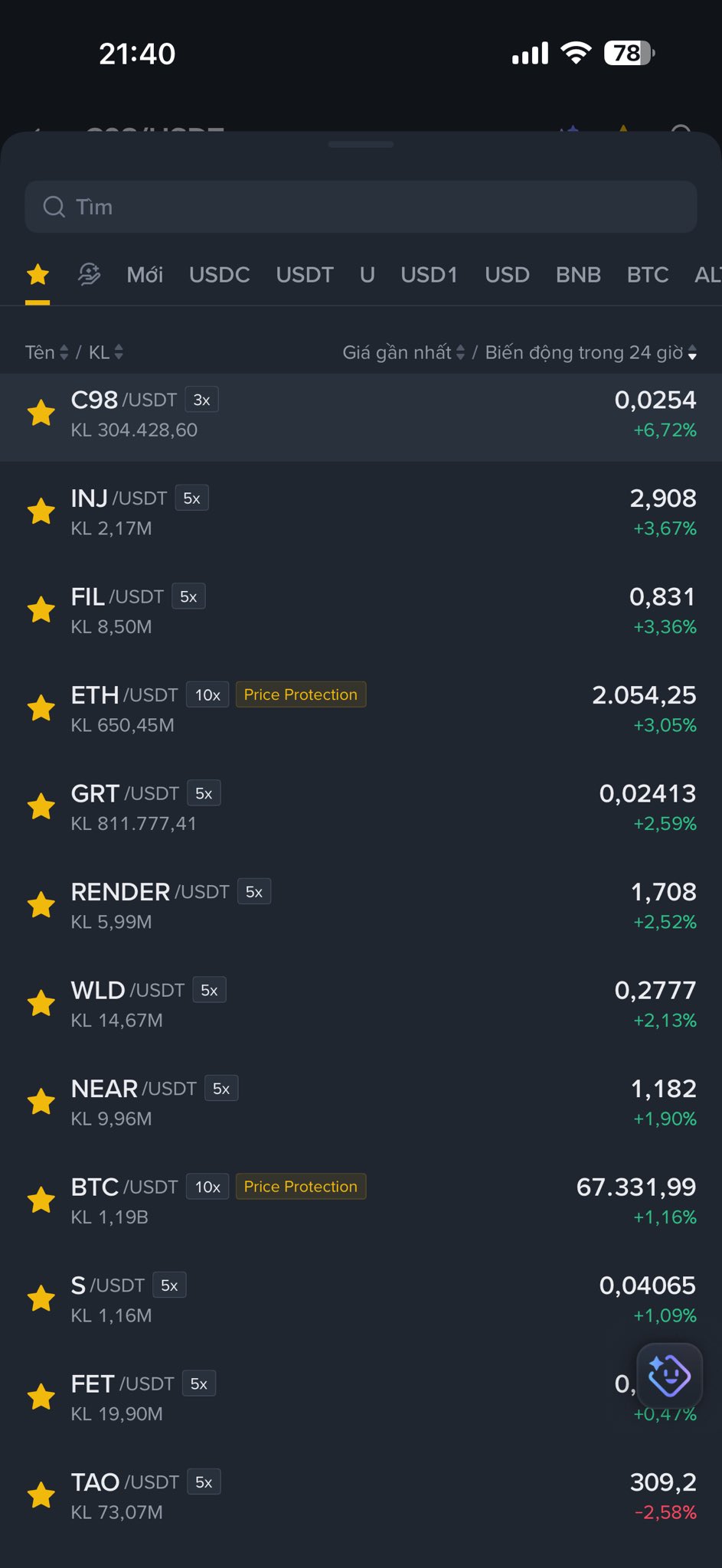Unfavorite C98/USDT with its star
The image size is (722, 1568).
[41, 413]
